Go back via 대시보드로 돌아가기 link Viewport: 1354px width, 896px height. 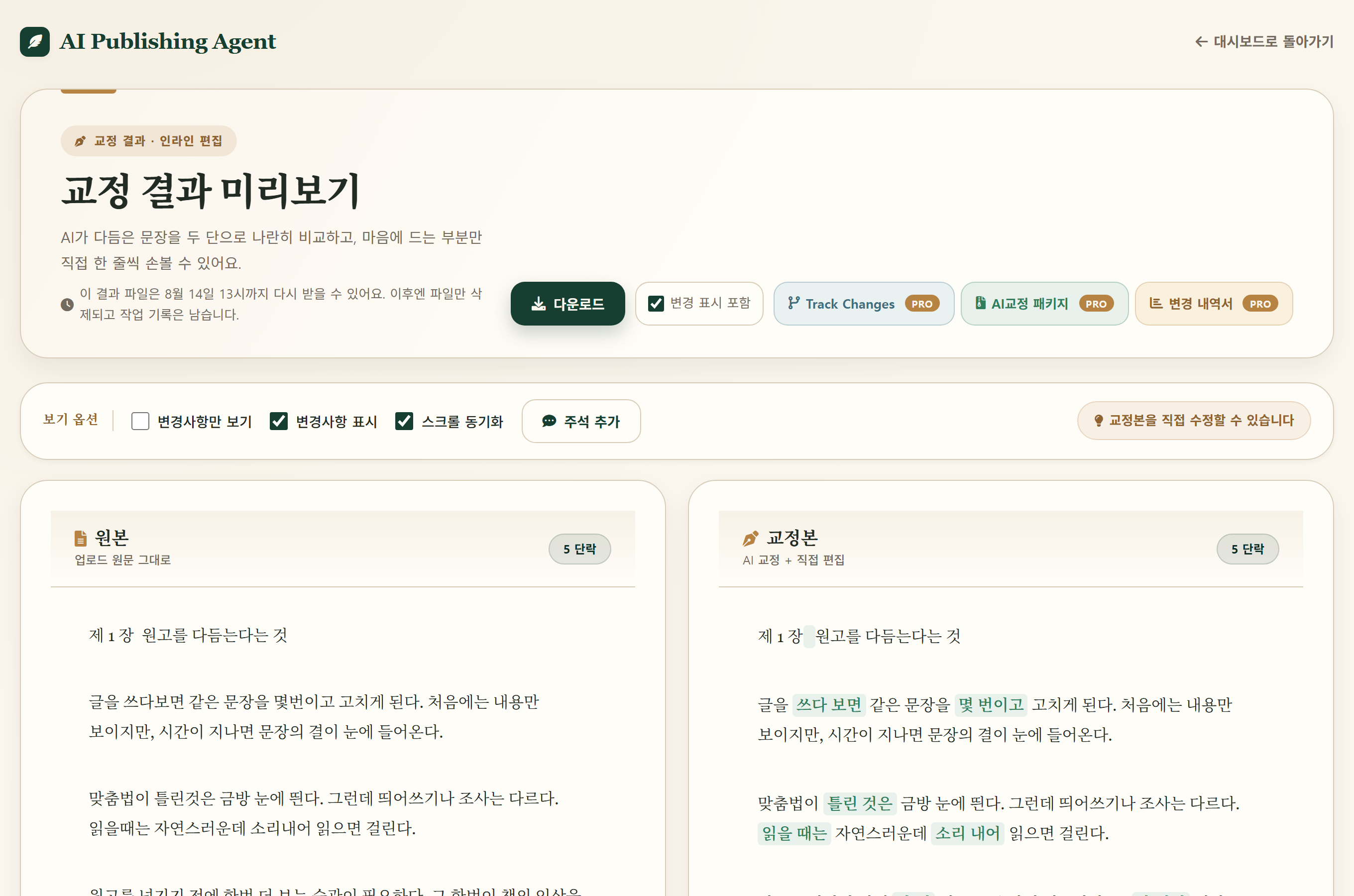(1264, 42)
